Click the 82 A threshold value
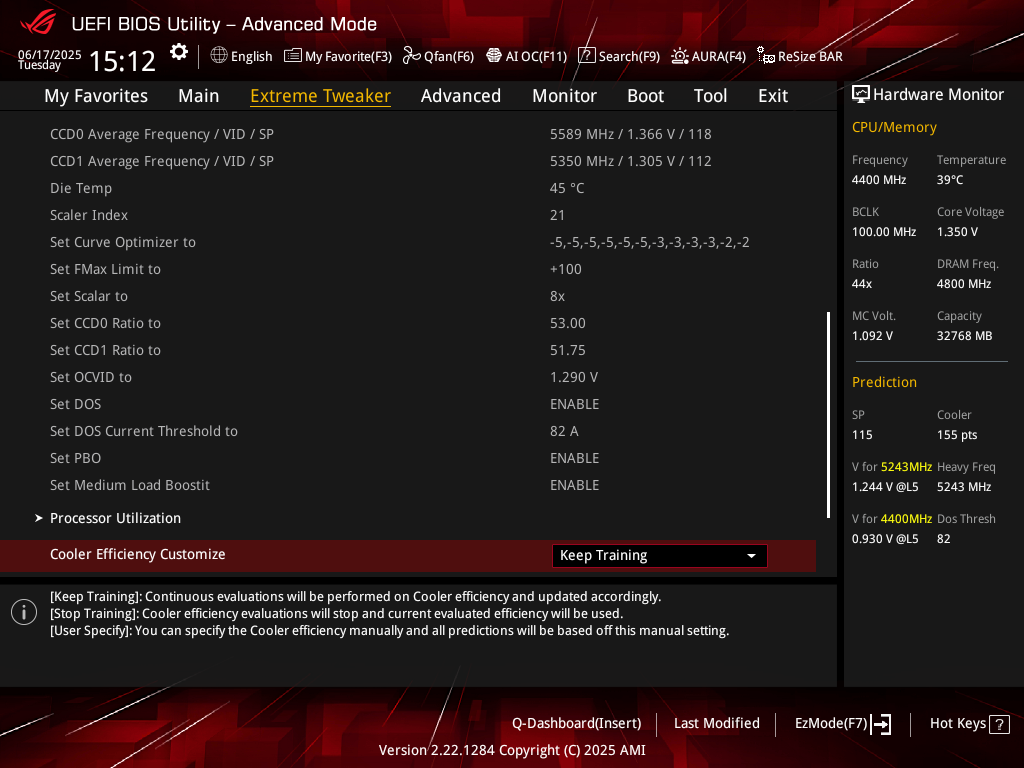Viewport: 1024px width, 768px height. click(564, 431)
